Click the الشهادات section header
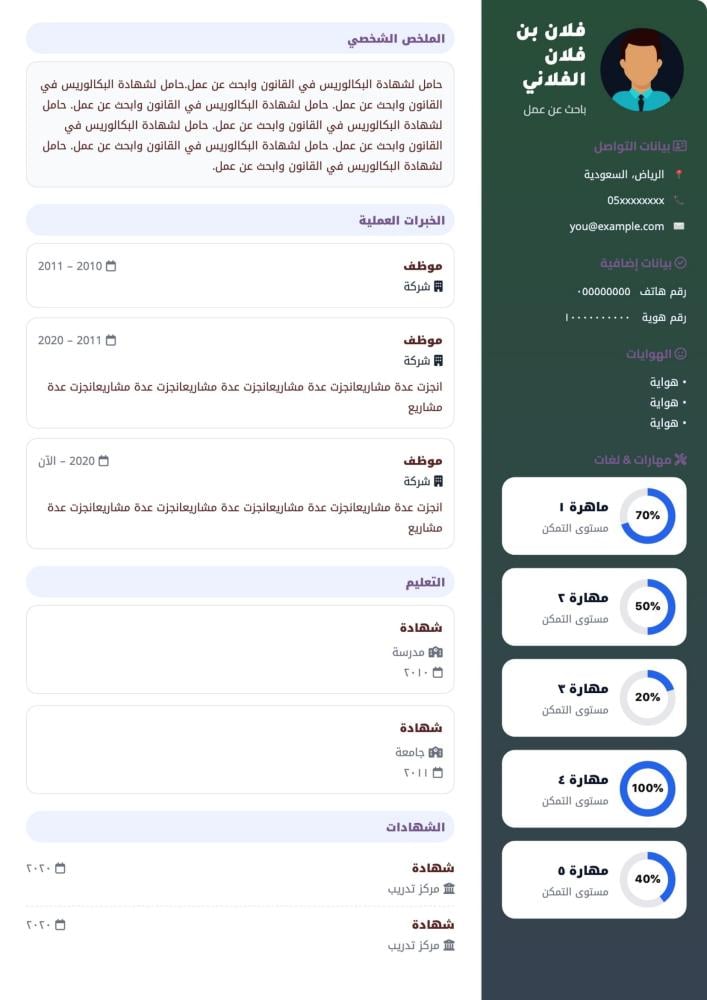 point(415,827)
